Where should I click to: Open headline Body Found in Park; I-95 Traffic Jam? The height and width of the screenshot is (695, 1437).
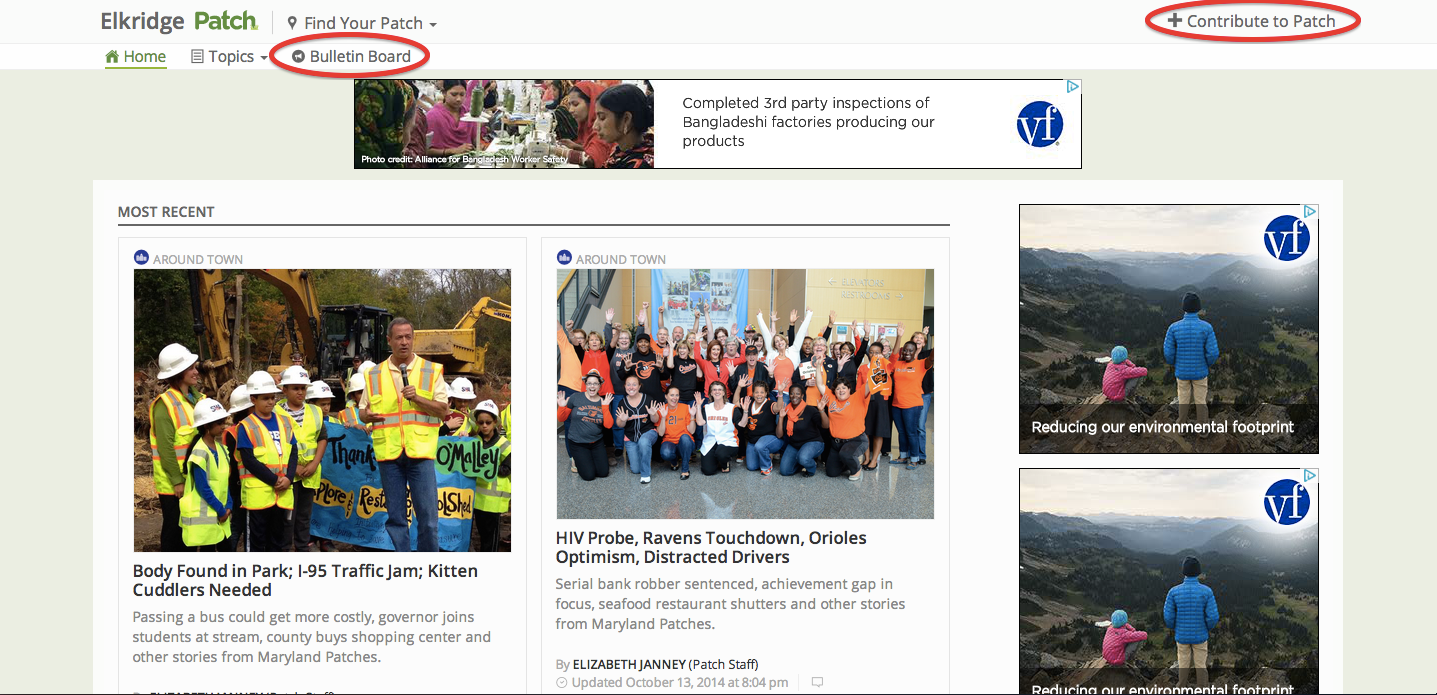click(305, 580)
